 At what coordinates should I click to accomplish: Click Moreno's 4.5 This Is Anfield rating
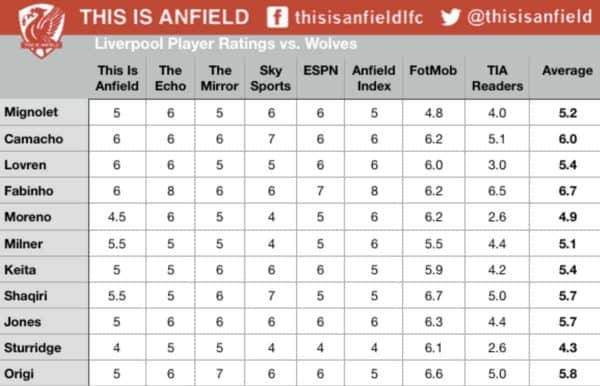tap(117, 217)
